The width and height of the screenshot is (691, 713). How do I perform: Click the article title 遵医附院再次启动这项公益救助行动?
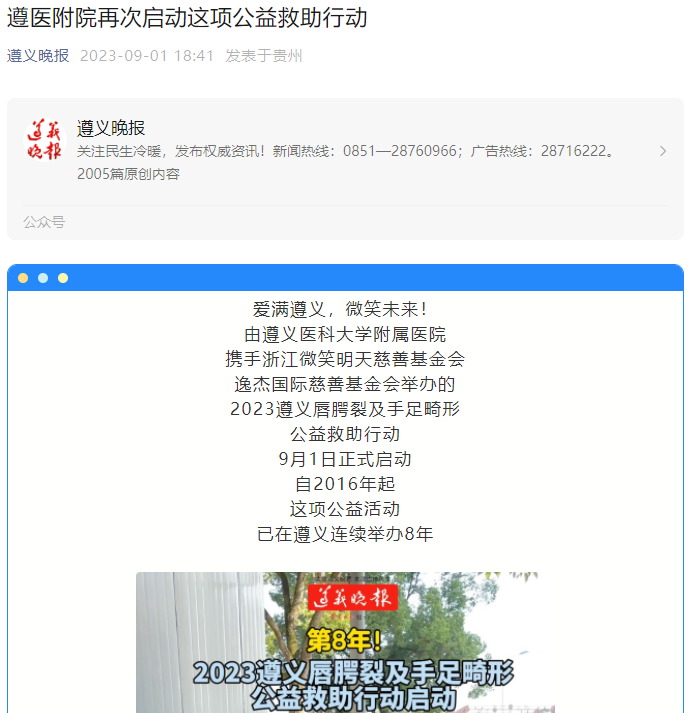(187, 18)
